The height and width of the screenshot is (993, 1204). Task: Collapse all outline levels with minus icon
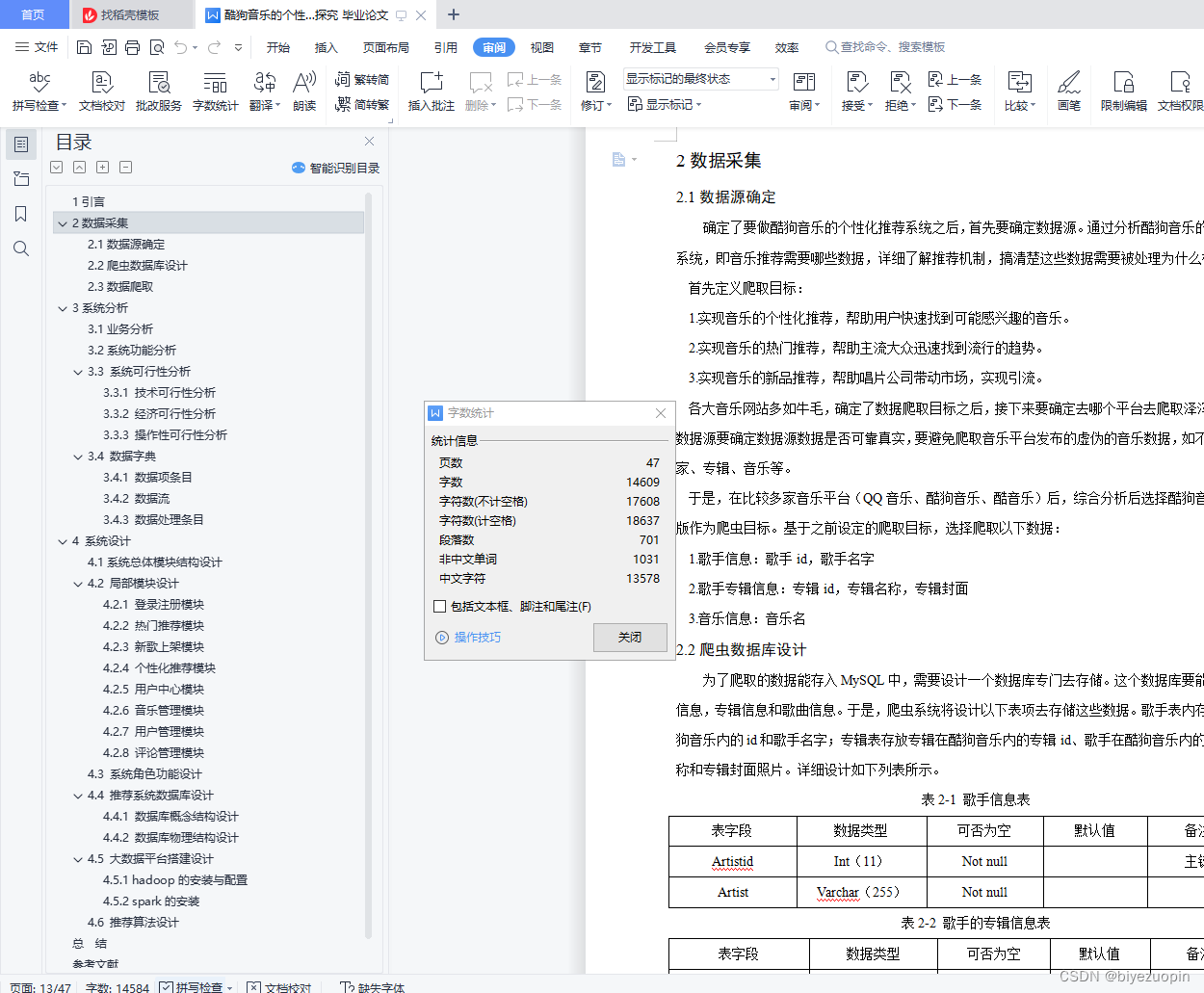click(125, 168)
